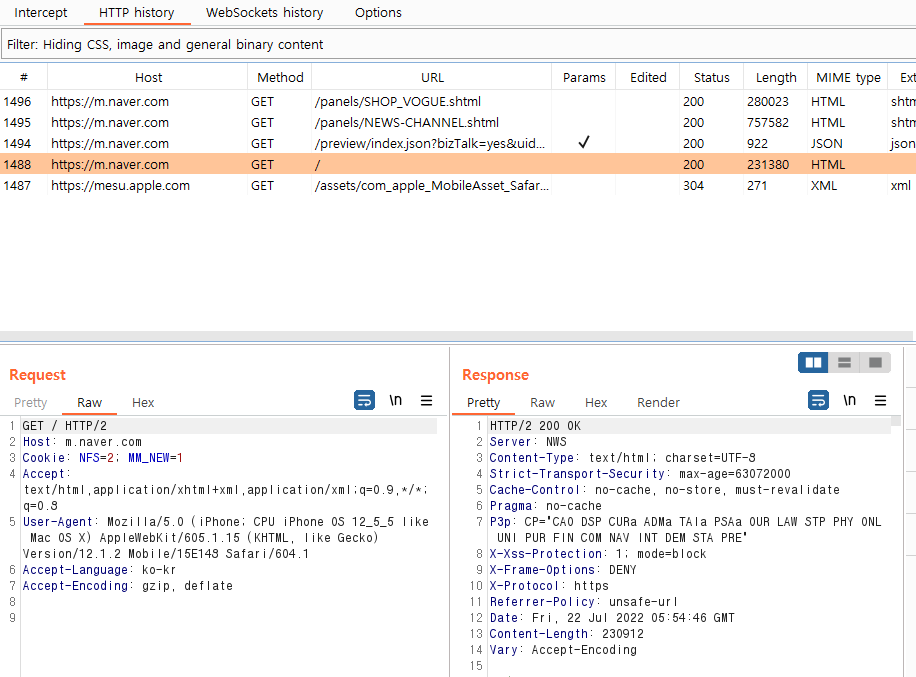This screenshot has width=916, height=677.
Task: Switch Request view to Raw tab
Action: 89,402
